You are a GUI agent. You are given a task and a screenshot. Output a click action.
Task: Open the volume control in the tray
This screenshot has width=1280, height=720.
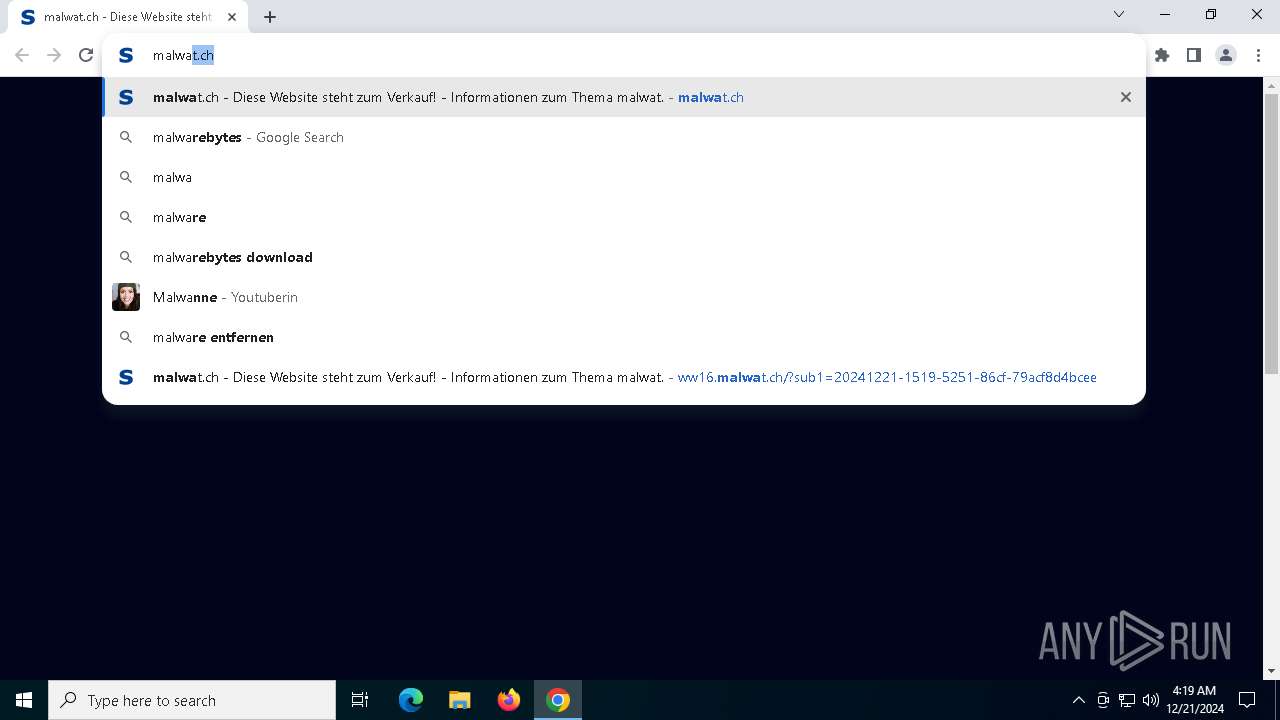click(1151, 700)
